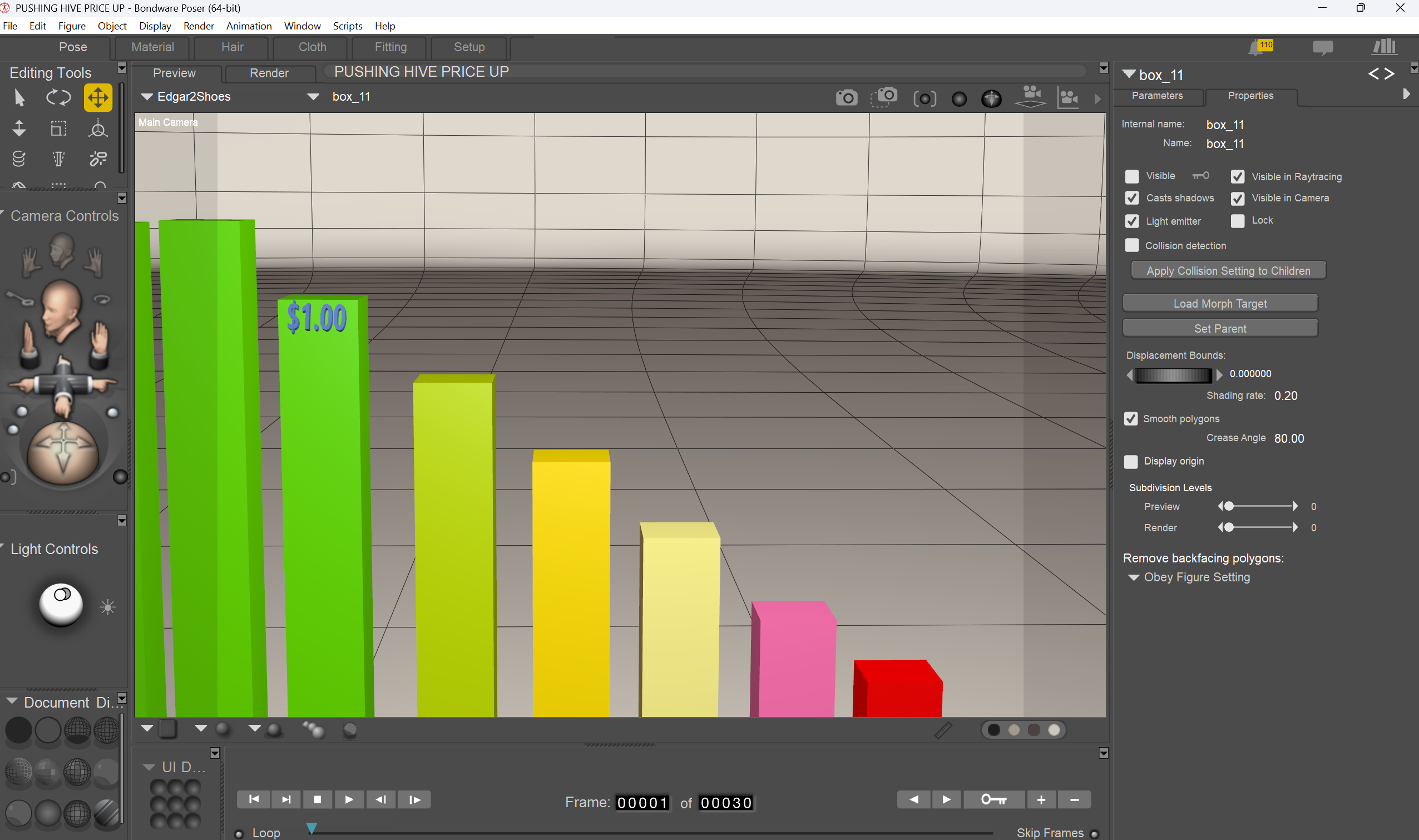This screenshot has height=840, width=1419.
Task: Toggle the Lock checkbox
Action: coord(1237,221)
